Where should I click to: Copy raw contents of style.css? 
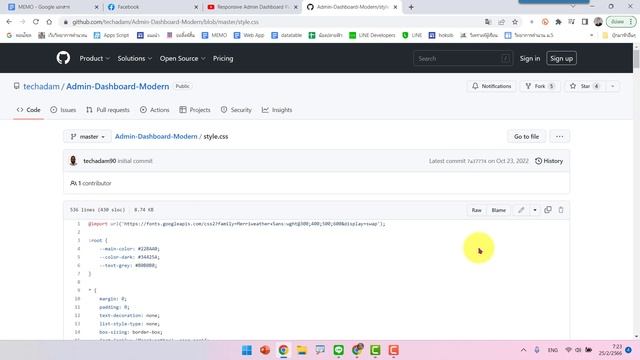548,210
